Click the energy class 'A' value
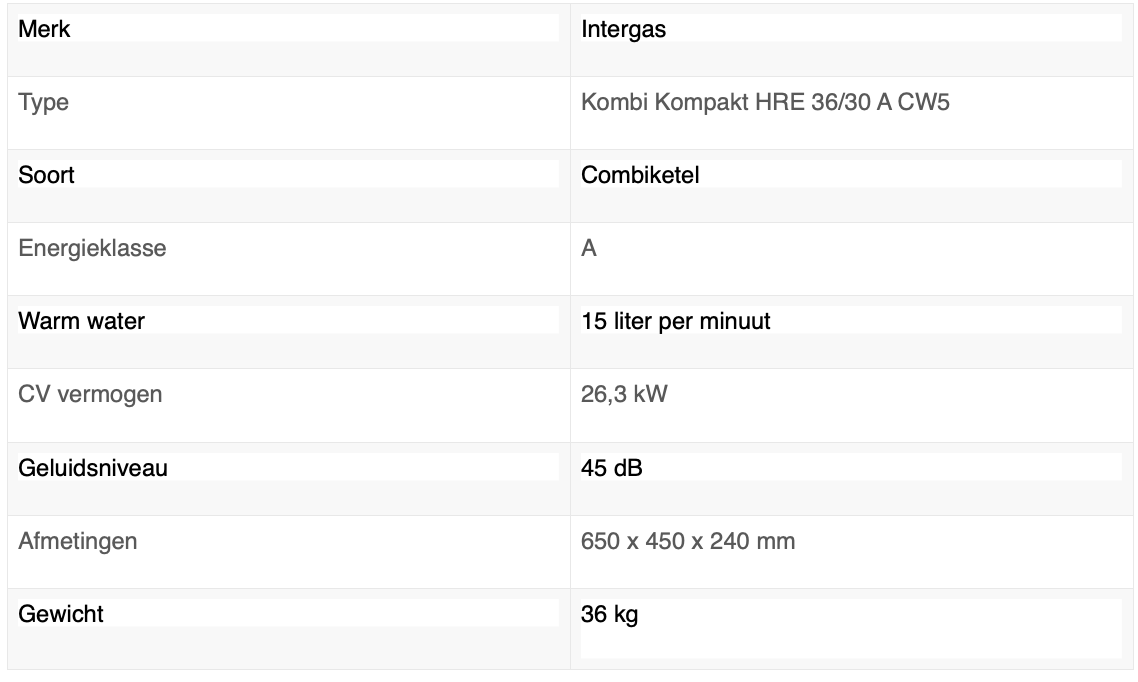Screen dimensions: 1138x682 [x=589, y=248]
